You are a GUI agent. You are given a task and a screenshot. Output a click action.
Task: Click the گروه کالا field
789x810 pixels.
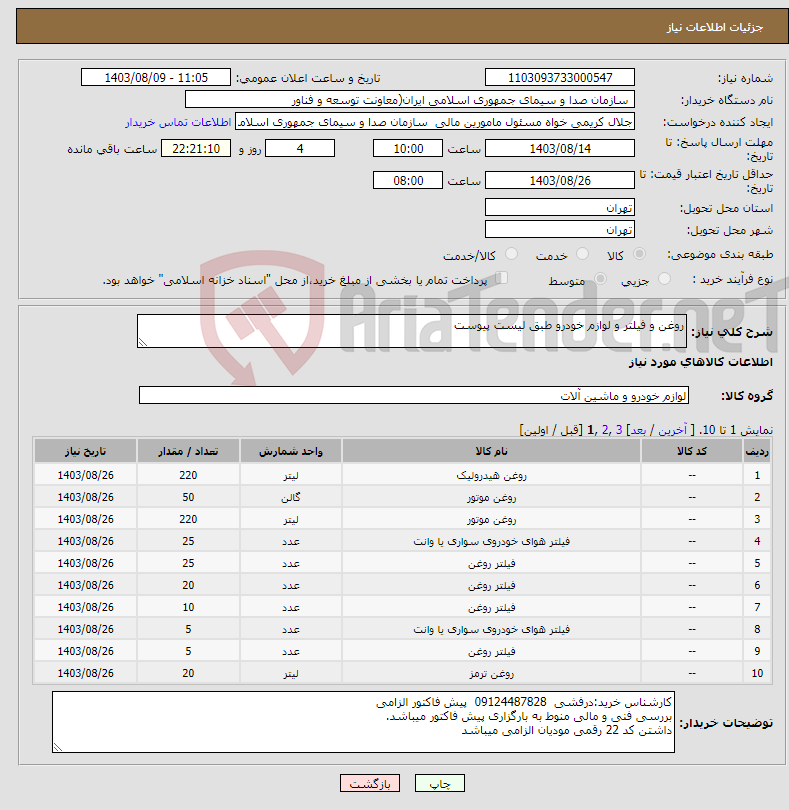tap(413, 395)
